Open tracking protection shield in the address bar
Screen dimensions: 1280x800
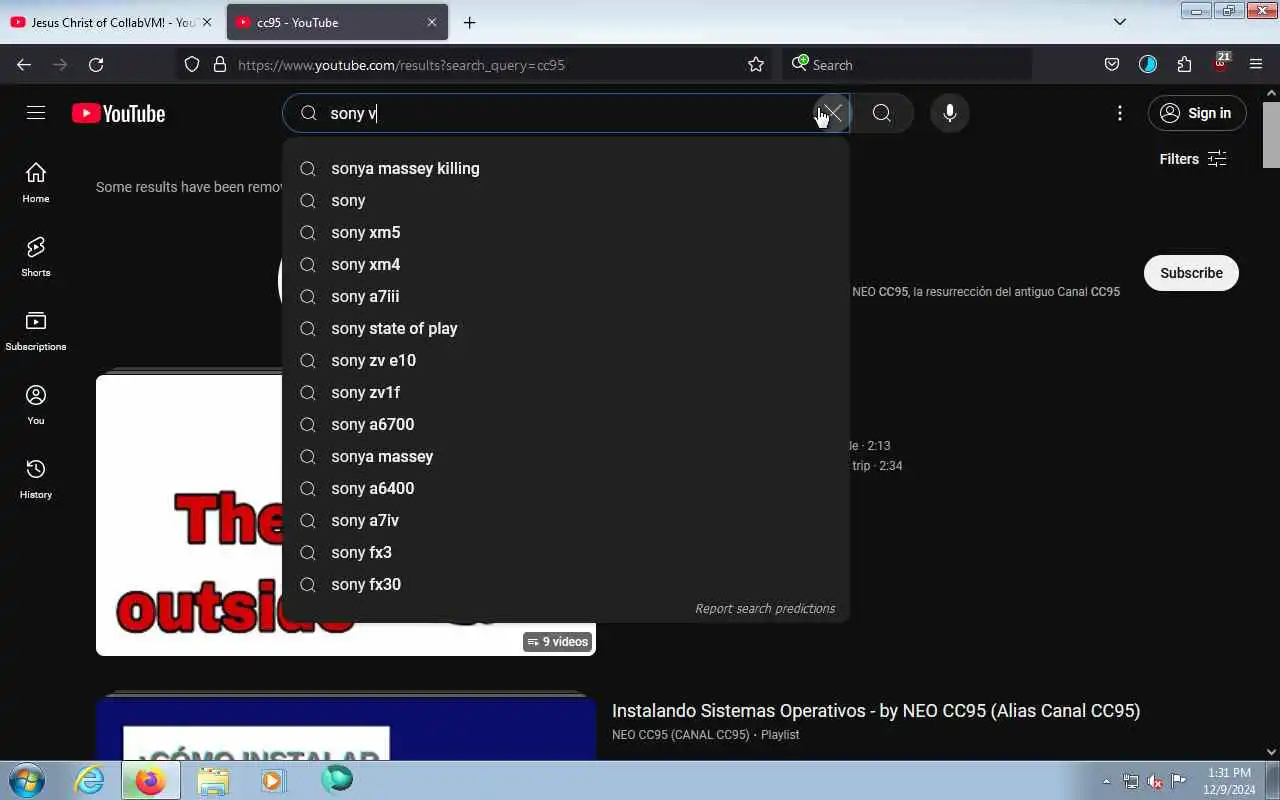coord(192,65)
